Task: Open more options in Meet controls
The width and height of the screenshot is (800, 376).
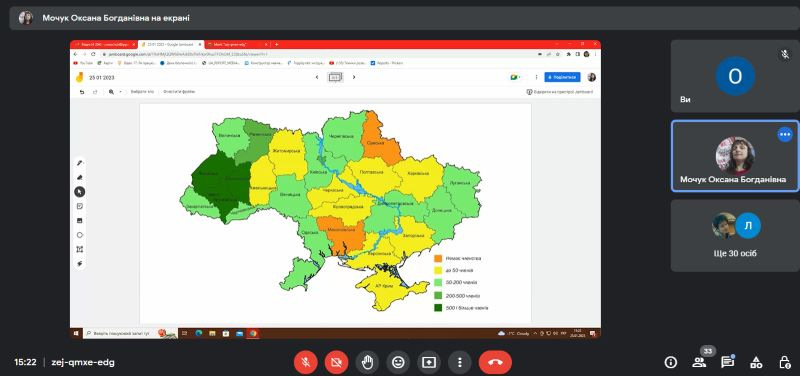Action: point(460,362)
